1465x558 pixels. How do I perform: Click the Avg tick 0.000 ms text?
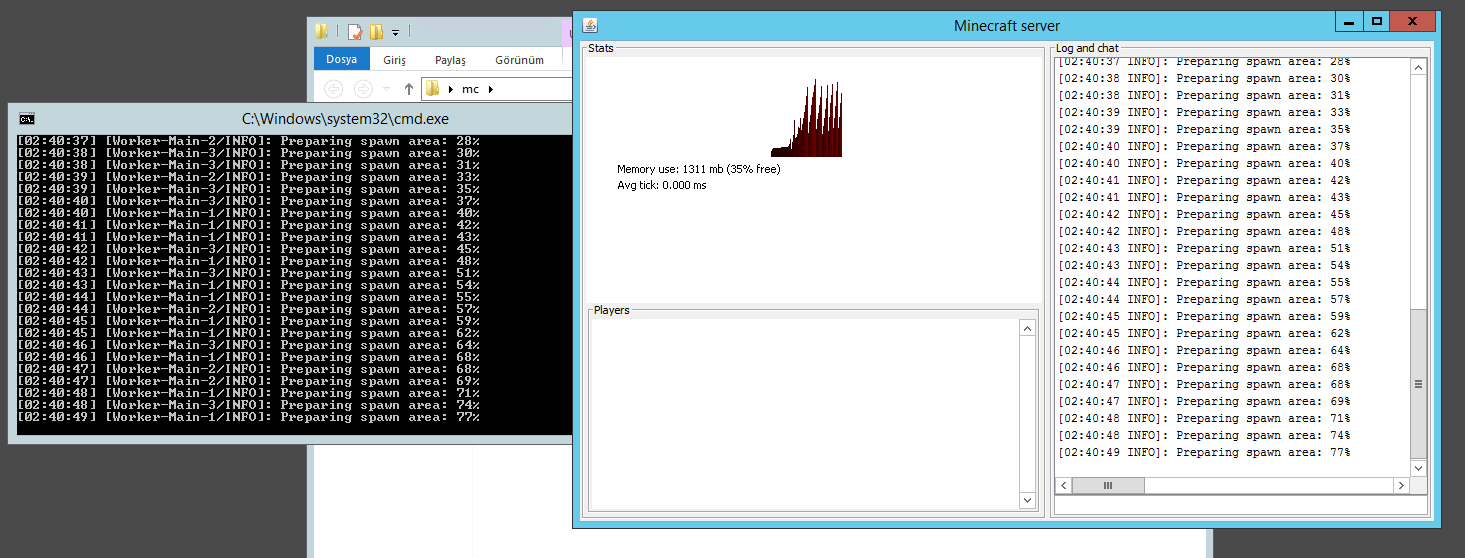tap(661, 185)
